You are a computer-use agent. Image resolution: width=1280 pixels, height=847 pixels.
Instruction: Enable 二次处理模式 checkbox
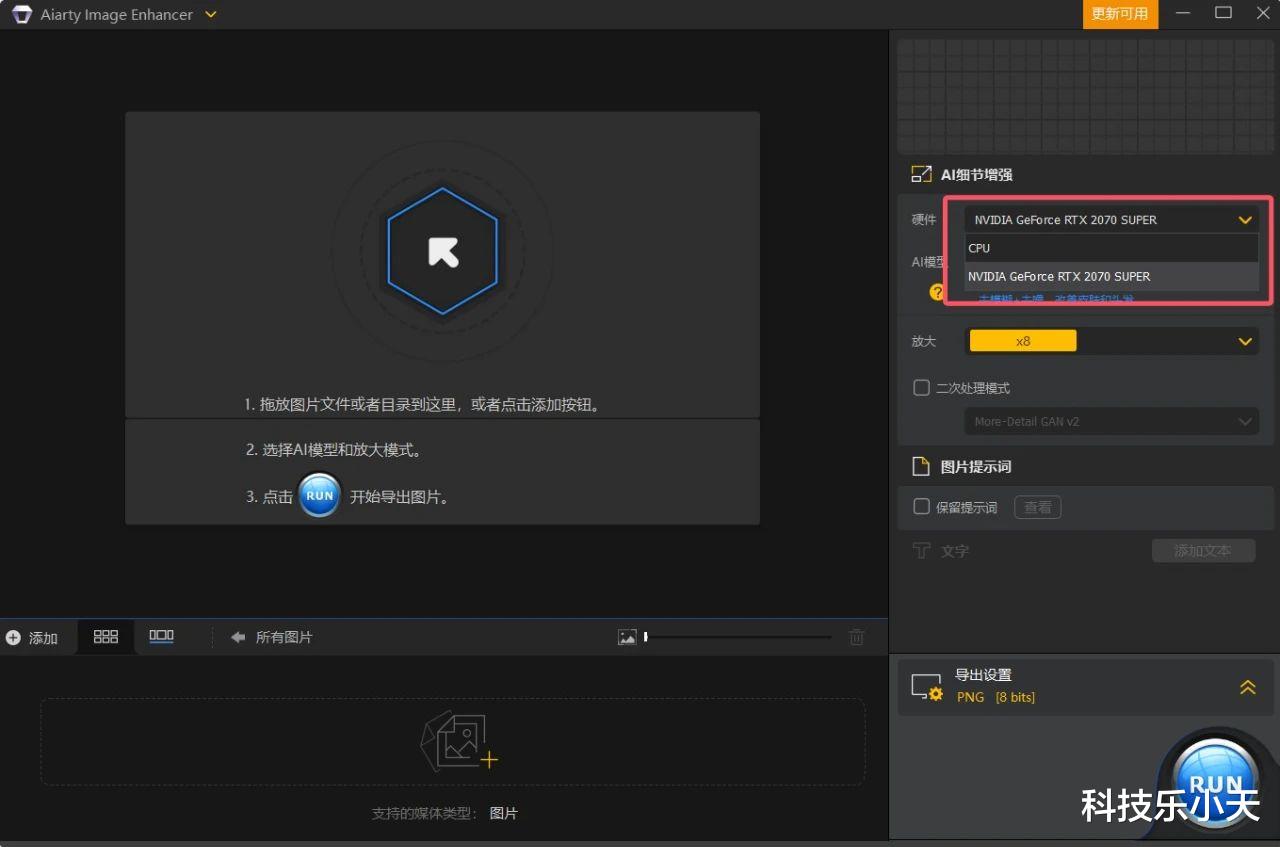pos(922,387)
